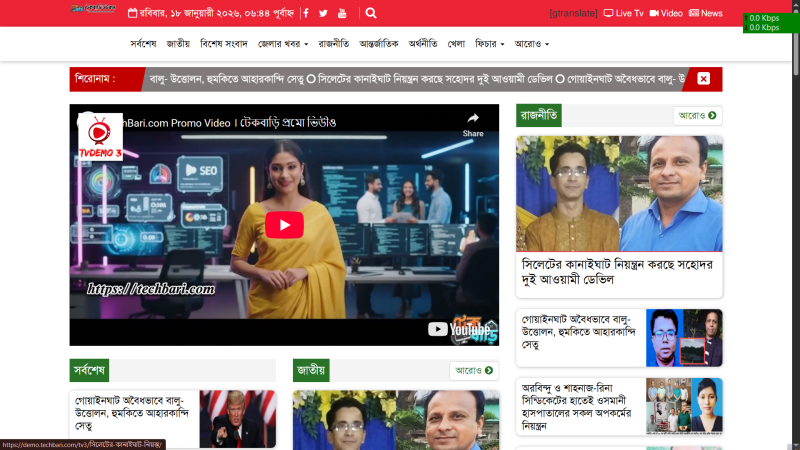Expand ফিচার dropdown menu
Viewport: 800px width, 450px height.
pyautogui.click(x=489, y=44)
